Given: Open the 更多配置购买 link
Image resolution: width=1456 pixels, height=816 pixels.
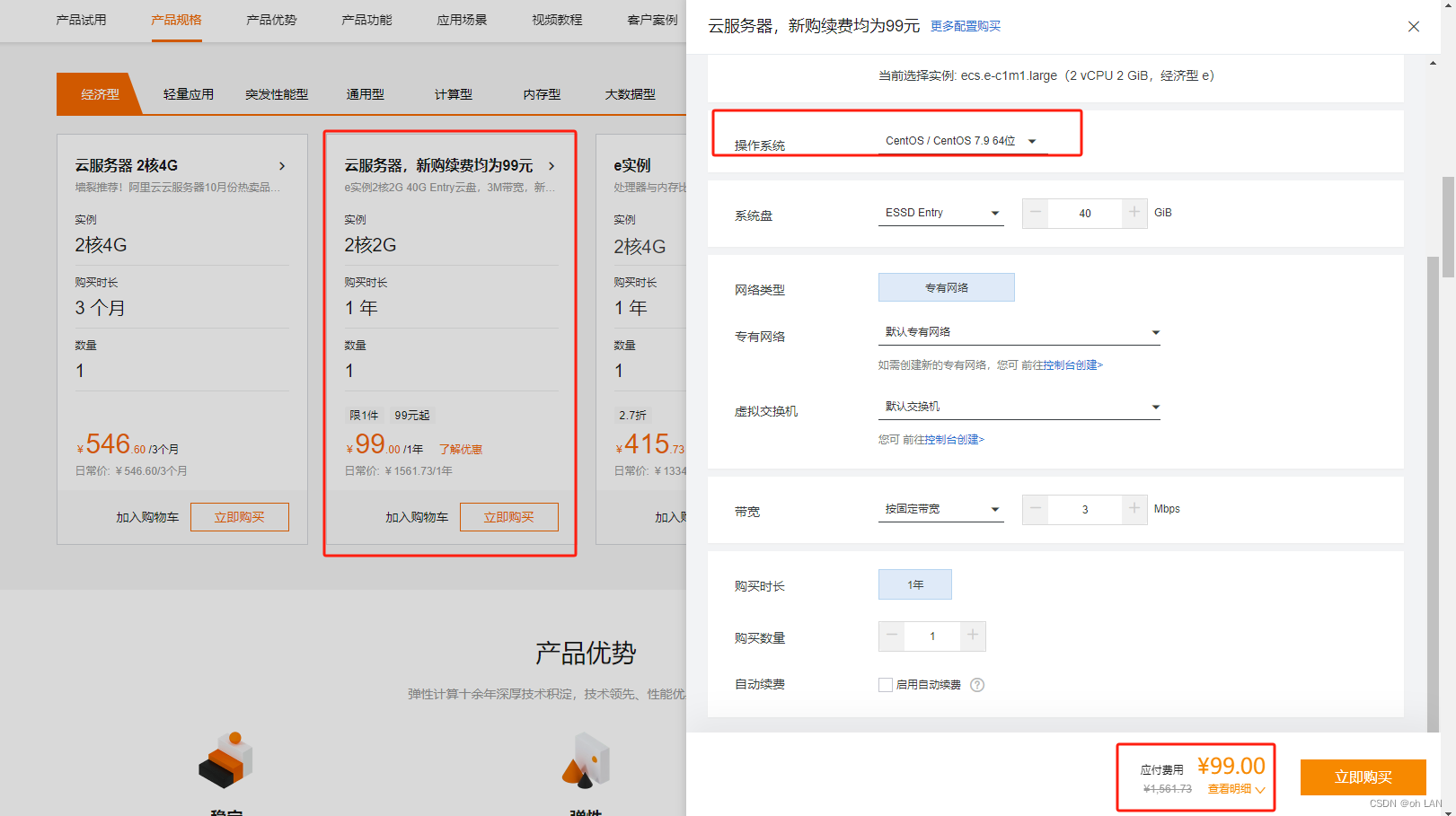Looking at the screenshot, I should pyautogui.click(x=966, y=26).
